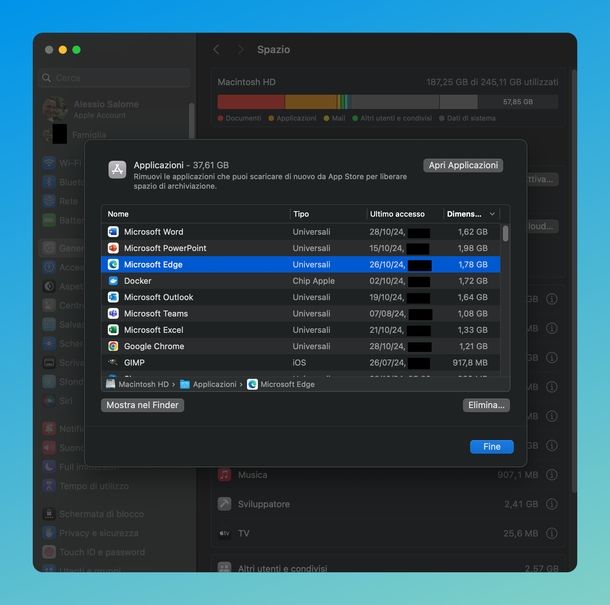Select Applicazioni in the path bar
The height and width of the screenshot is (605, 610).
click(214, 384)
